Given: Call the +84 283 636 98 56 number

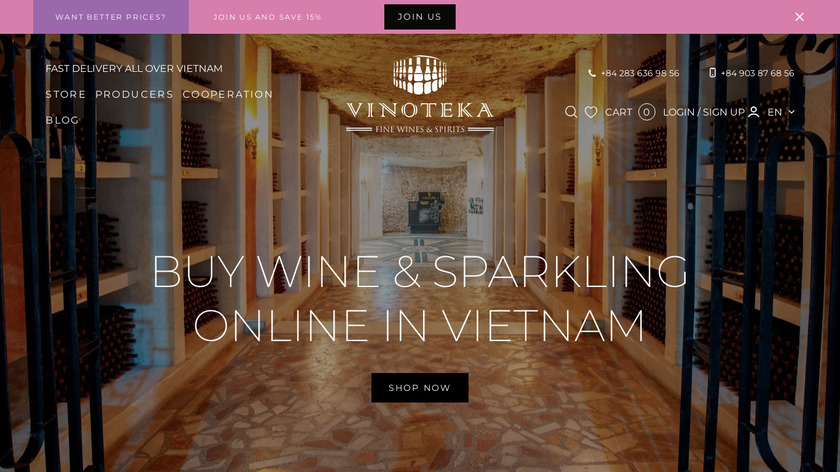Looking at the screenshot, I should click(640, 73).
